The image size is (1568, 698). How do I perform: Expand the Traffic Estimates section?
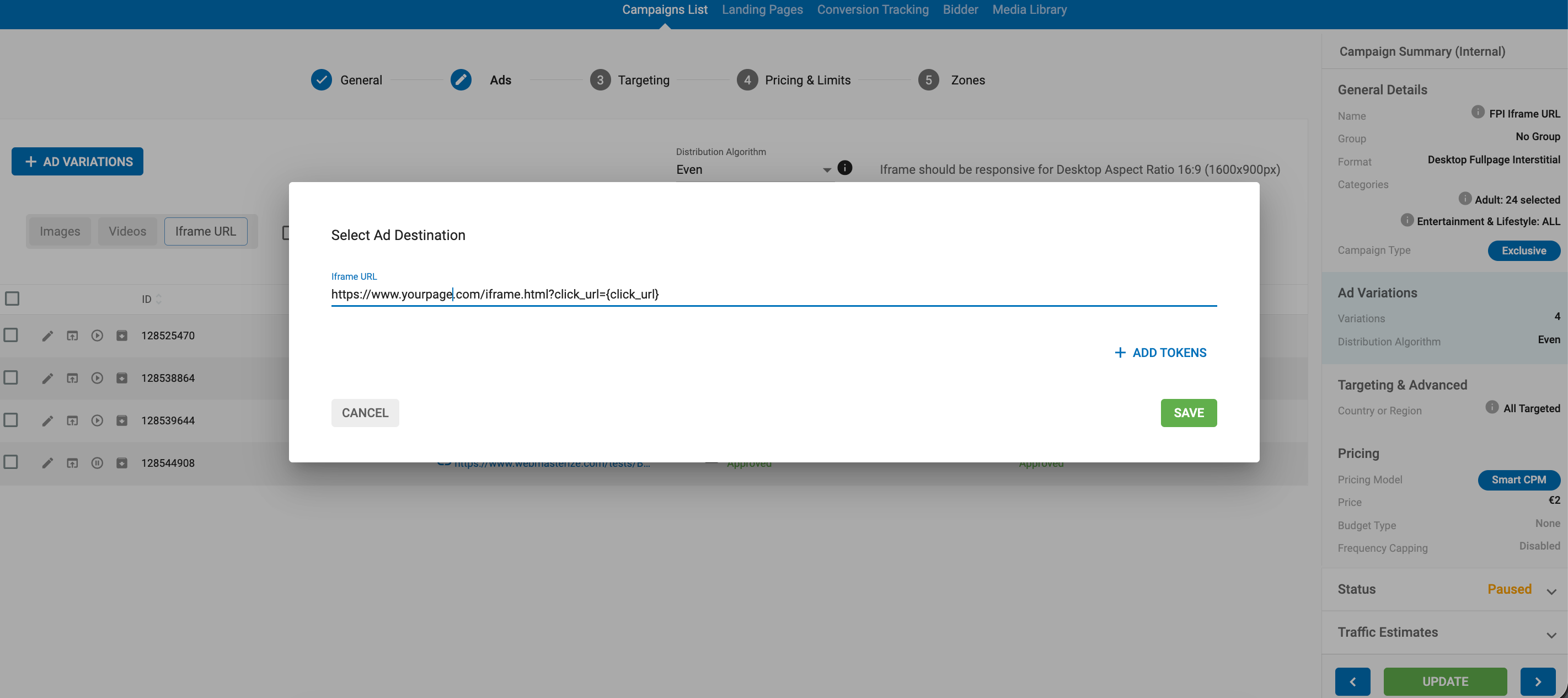(x=1550, y=633)
